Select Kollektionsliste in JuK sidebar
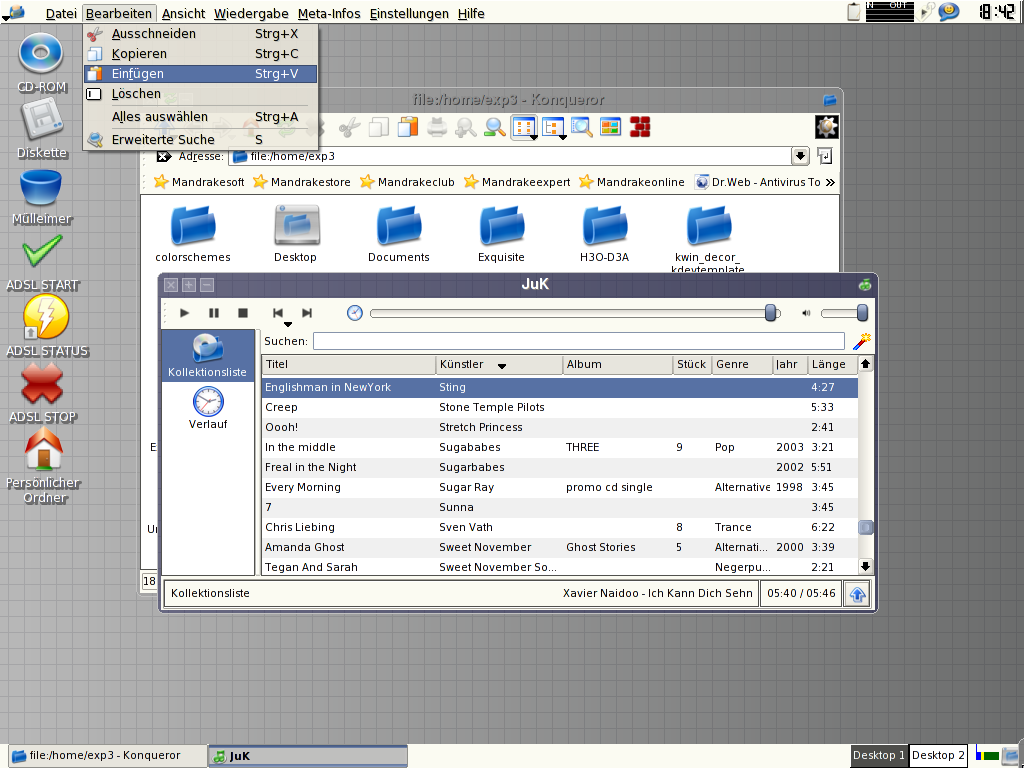The height and width of the screenshot is (768, 1024). (x=208, y=356)
